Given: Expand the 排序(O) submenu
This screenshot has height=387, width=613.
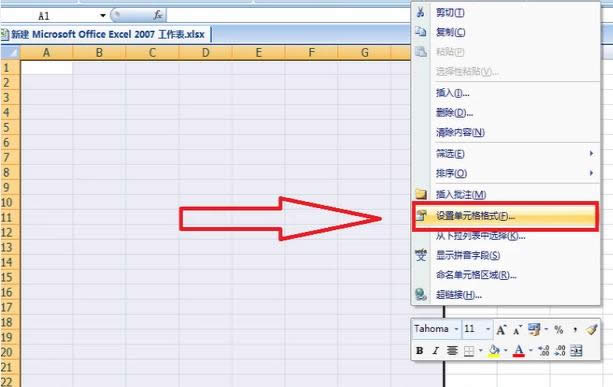Looking at the screenshot, I should (x=505, y=173).
